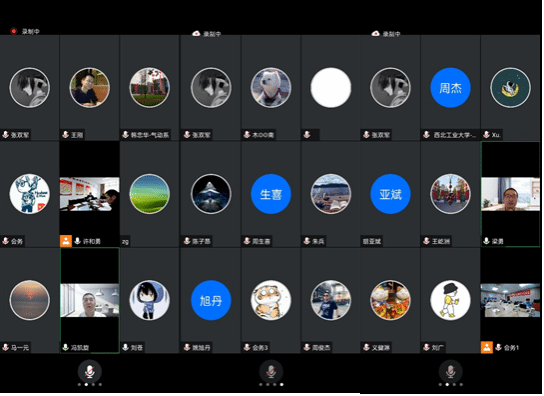
Task: Click the cloud recording icon above 周杰's column
Action: pyautogui.click(x=375, y=34)
